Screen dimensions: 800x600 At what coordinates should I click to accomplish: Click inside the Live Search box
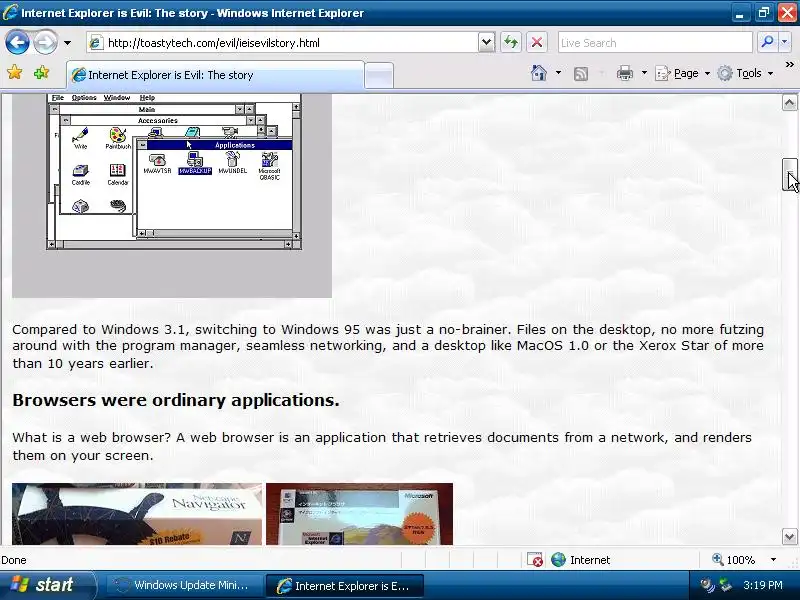tap(655, 43)
